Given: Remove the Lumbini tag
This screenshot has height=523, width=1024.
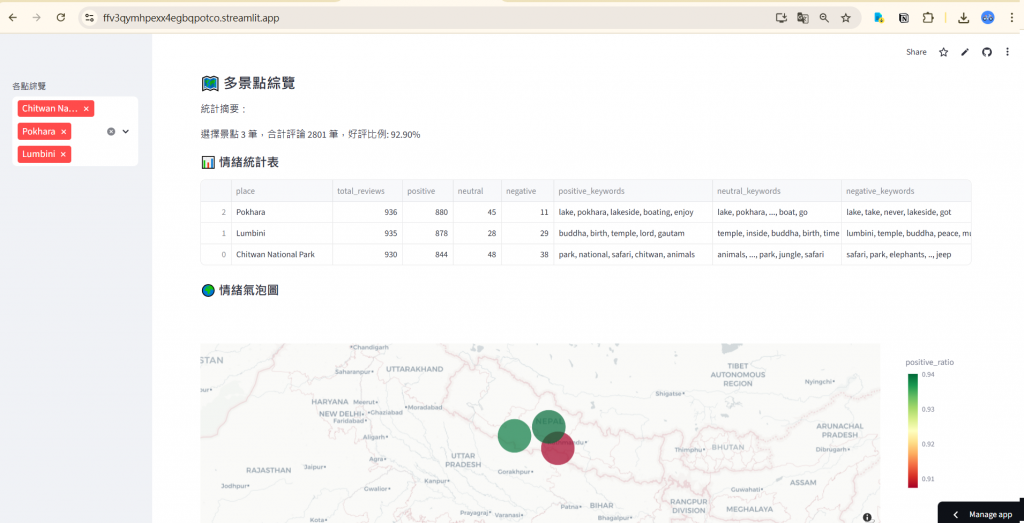Looking at the screenshot, I should coord(63,155).
